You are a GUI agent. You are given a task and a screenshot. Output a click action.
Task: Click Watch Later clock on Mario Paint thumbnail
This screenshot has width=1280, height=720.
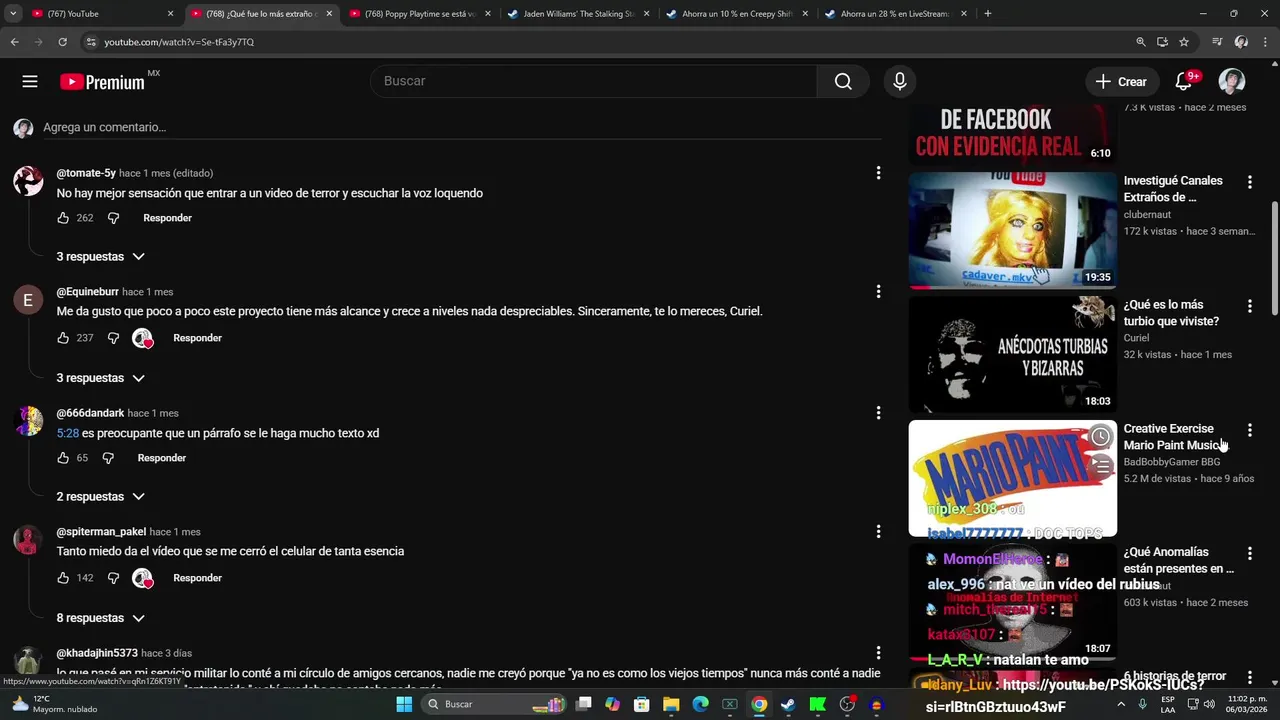1100,436
